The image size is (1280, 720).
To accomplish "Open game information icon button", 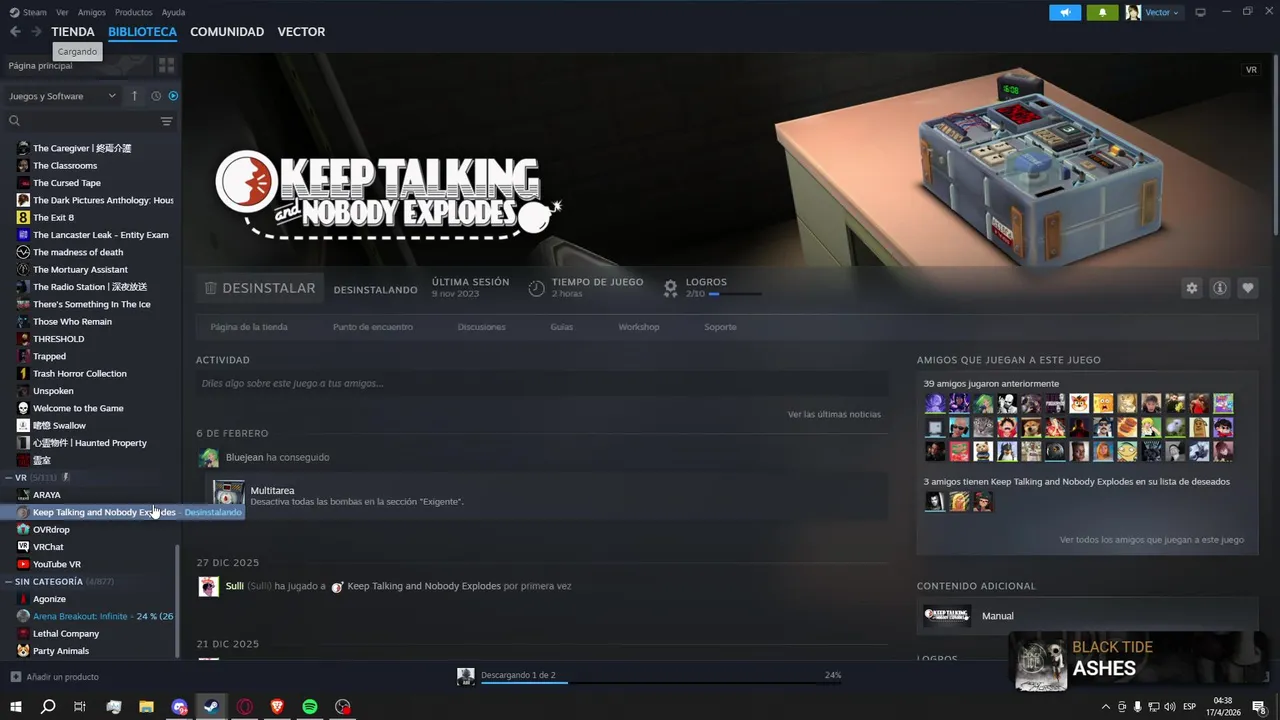I will [1220, 288].
